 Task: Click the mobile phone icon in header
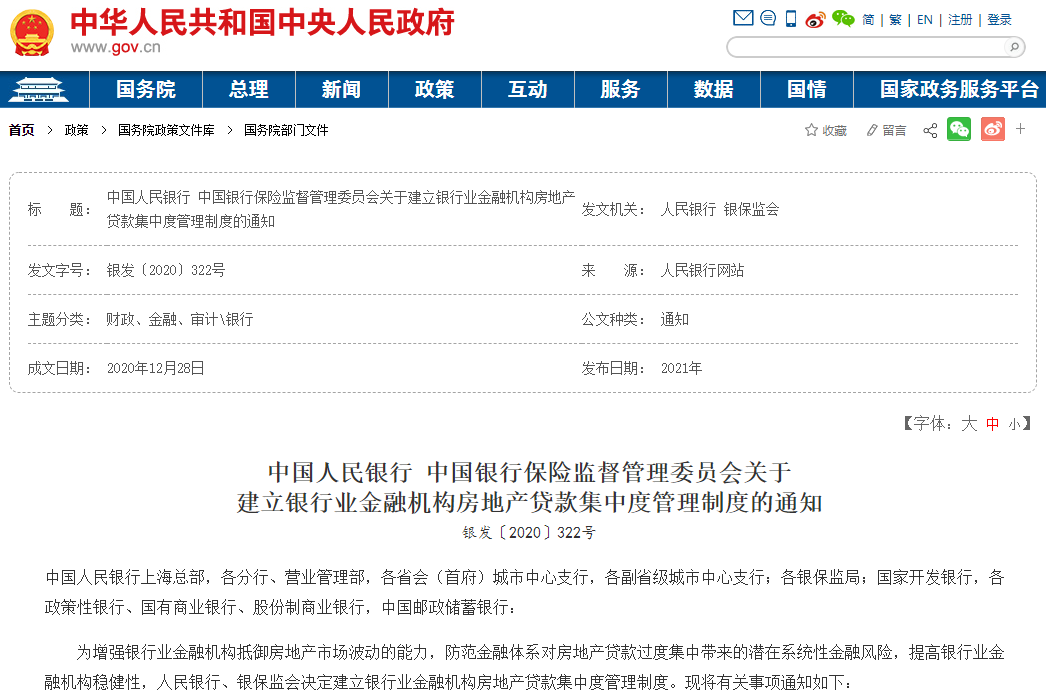click(791, 19)
